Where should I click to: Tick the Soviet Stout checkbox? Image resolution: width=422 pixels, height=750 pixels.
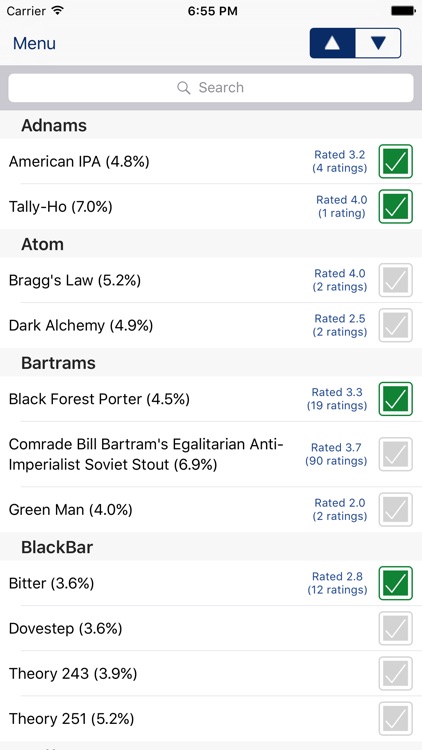396,454
